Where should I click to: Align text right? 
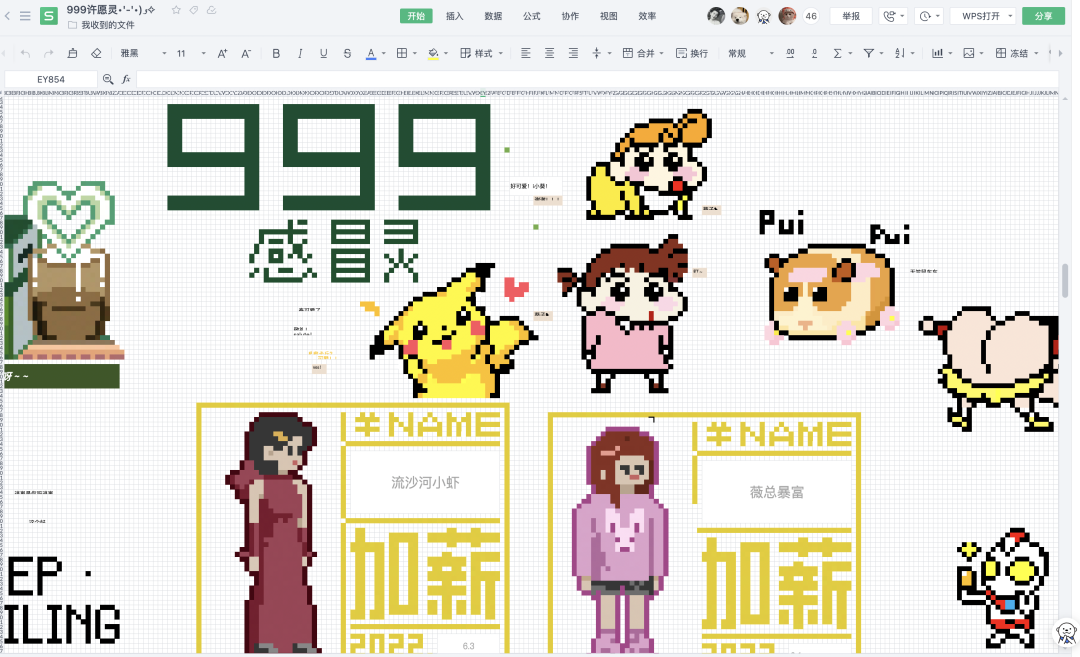(x=572, y=53)
